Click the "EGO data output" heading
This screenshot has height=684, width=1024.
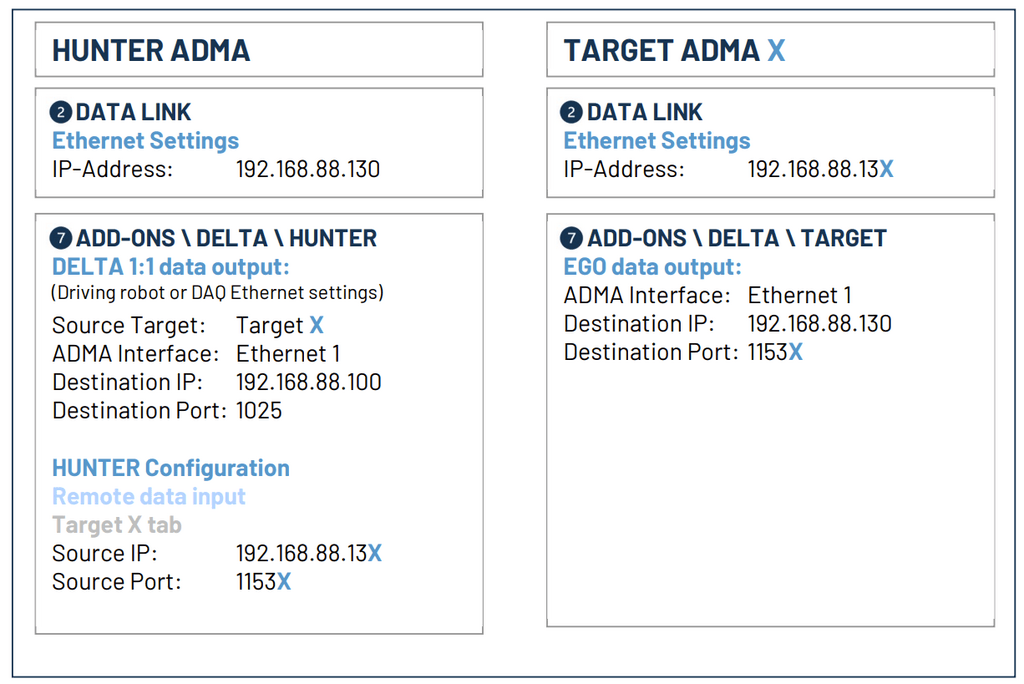point(652,267)
